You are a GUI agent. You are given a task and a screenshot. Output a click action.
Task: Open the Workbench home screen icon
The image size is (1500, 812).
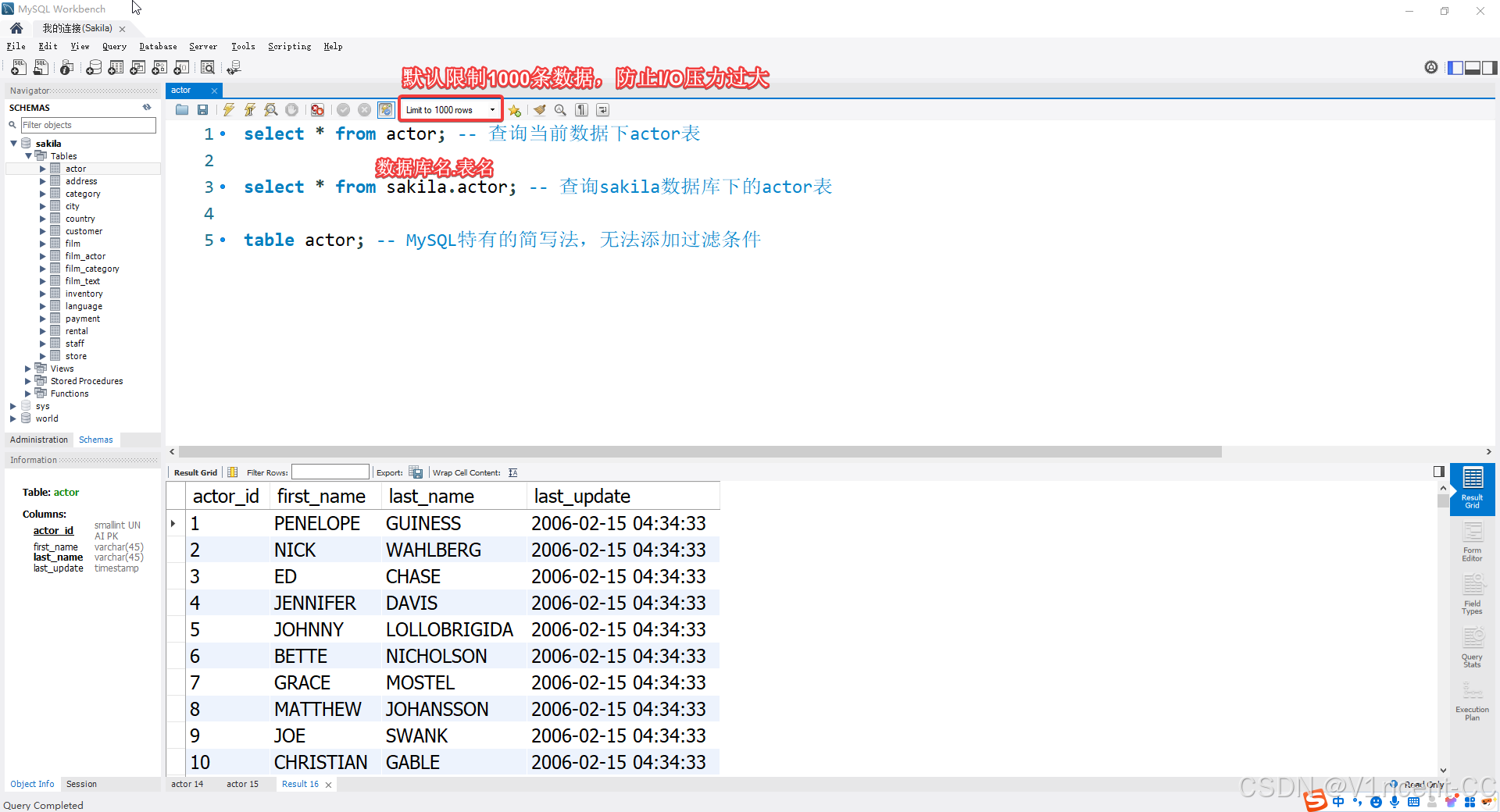[x=16, y=28]
